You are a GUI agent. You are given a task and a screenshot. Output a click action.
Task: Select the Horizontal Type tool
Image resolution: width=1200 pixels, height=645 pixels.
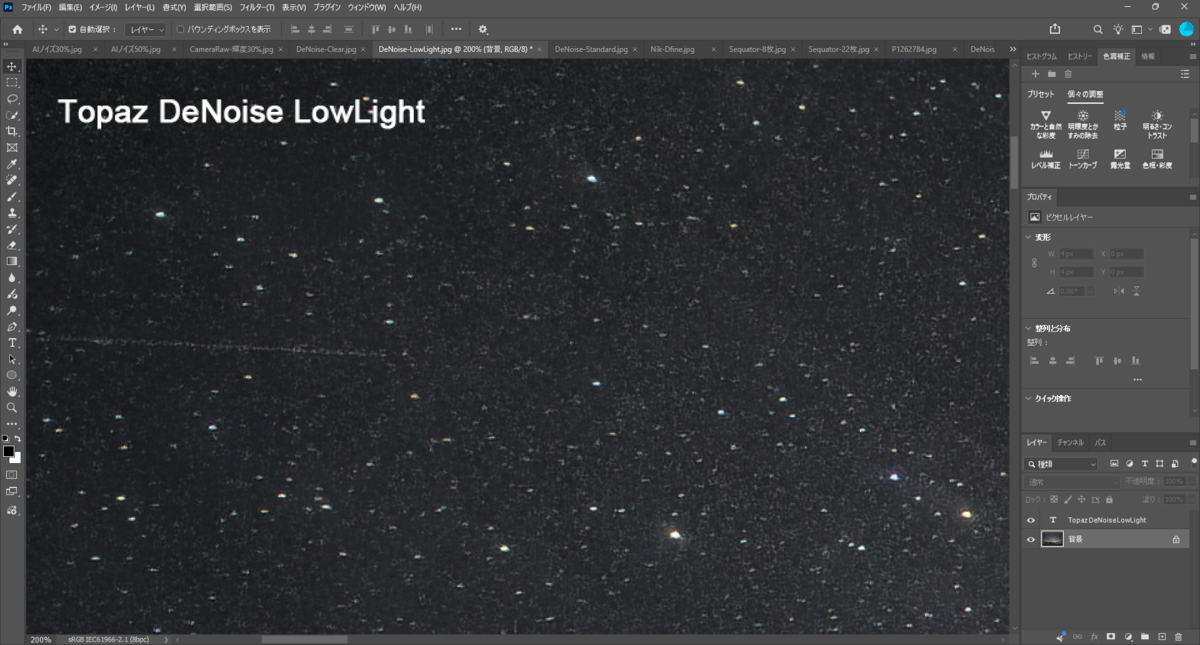tap(12, 343)
